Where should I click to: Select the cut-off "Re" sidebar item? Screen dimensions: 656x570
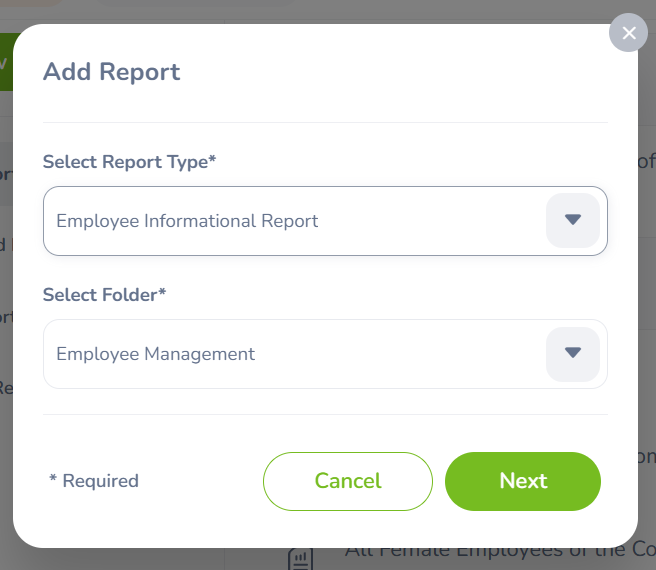[x=5, y=387]
